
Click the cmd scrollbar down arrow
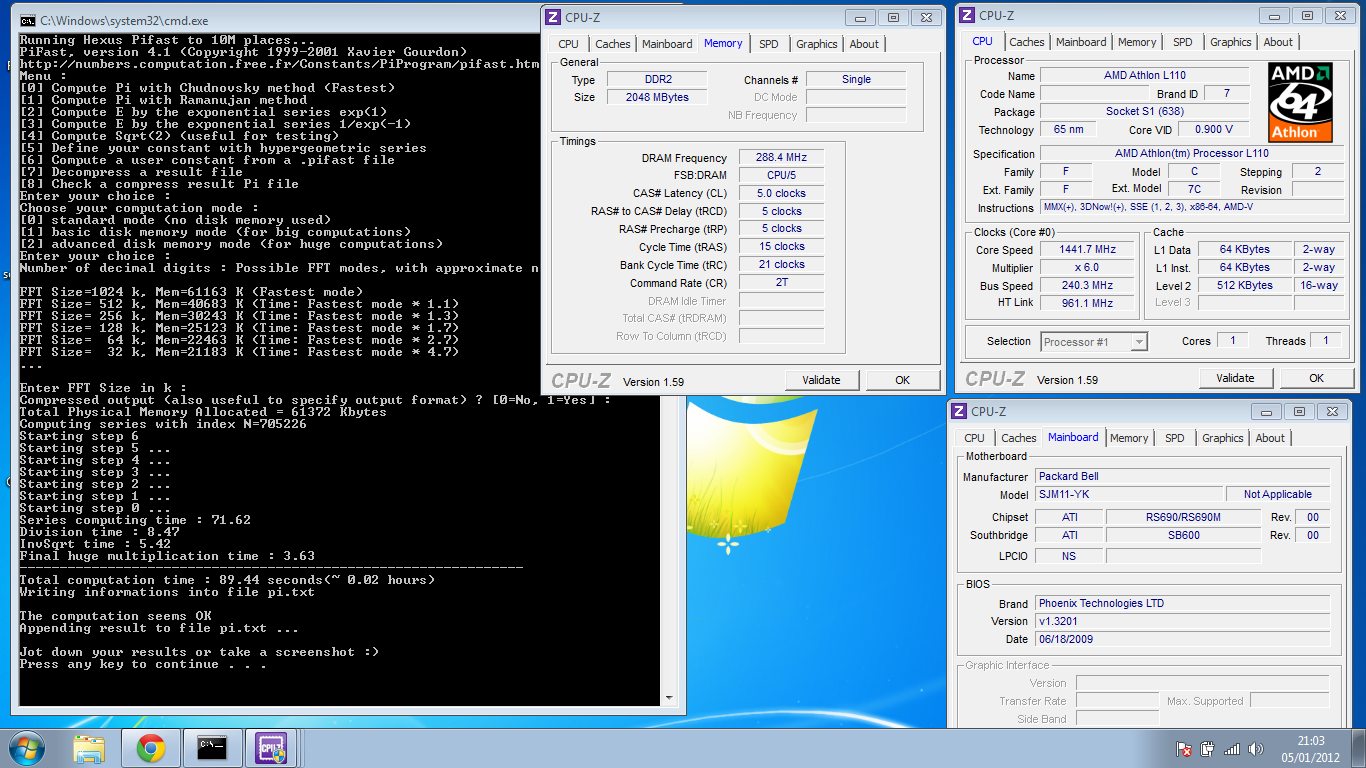[668, 698]
